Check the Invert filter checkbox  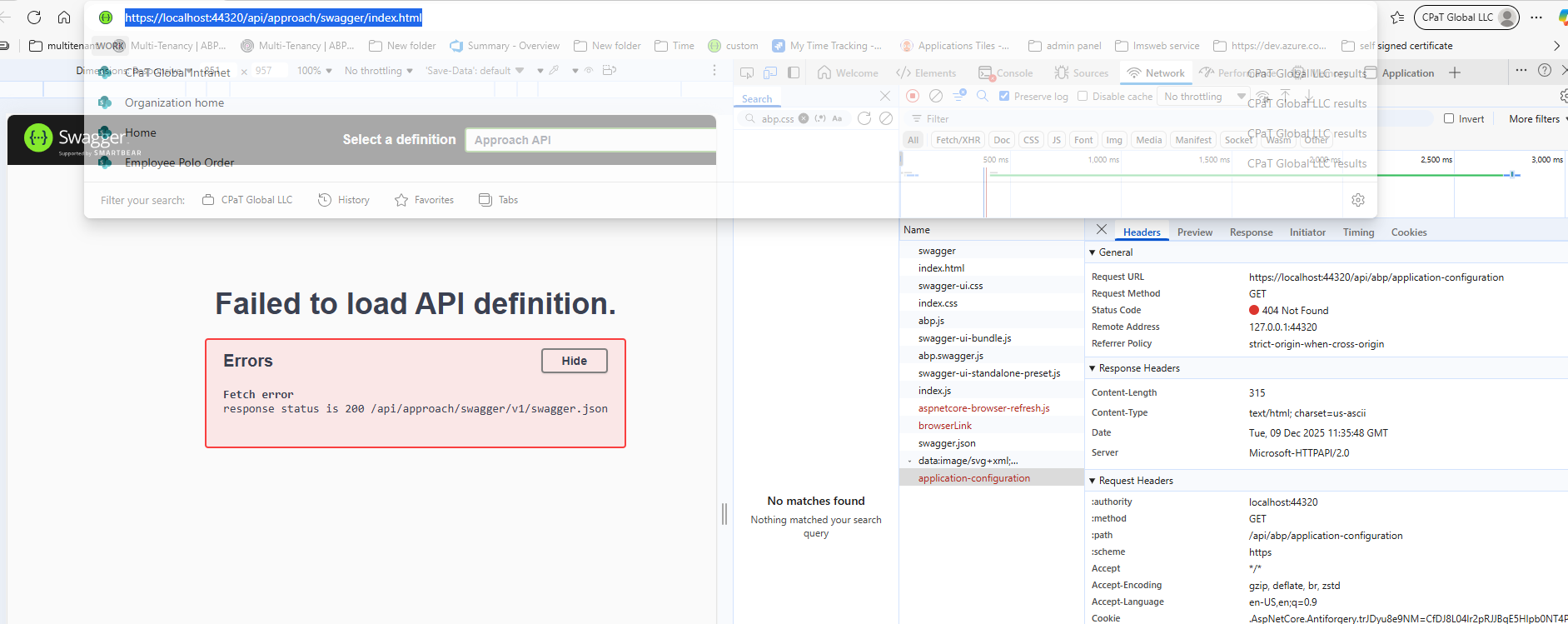pyautogui.click(x=1449, y=119)
